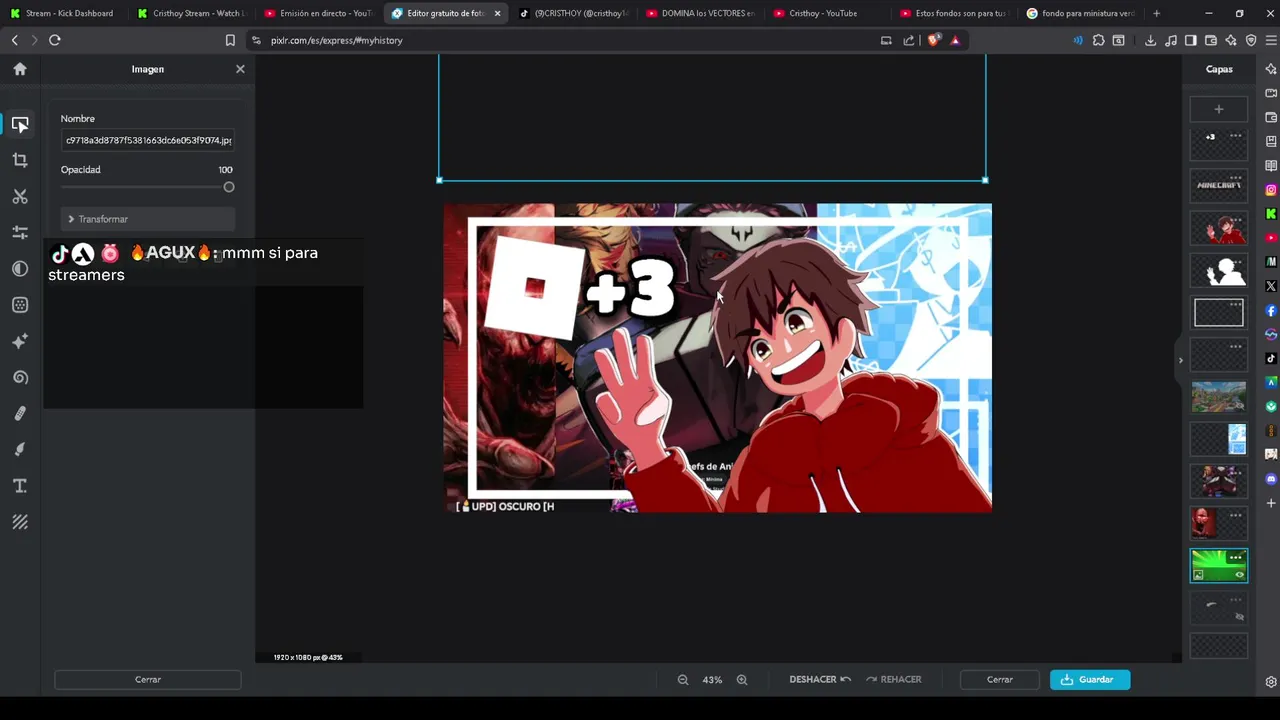This screenshot has height=720, width=1280.
Task: Open the browser Extensions puzzle icon
Action: click(1098, 40)
